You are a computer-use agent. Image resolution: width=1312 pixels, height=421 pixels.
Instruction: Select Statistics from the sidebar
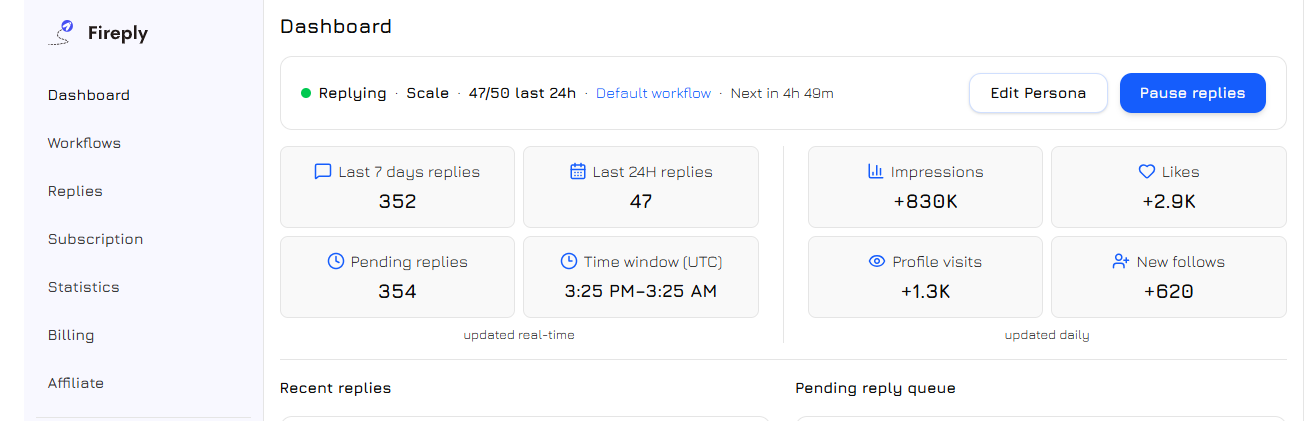(x=83, y=287)
